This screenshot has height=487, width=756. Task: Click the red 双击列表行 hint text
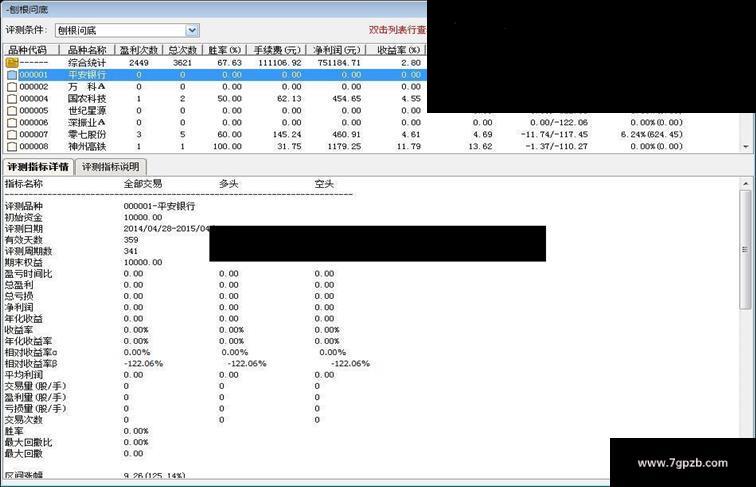(x=398, y=30)
